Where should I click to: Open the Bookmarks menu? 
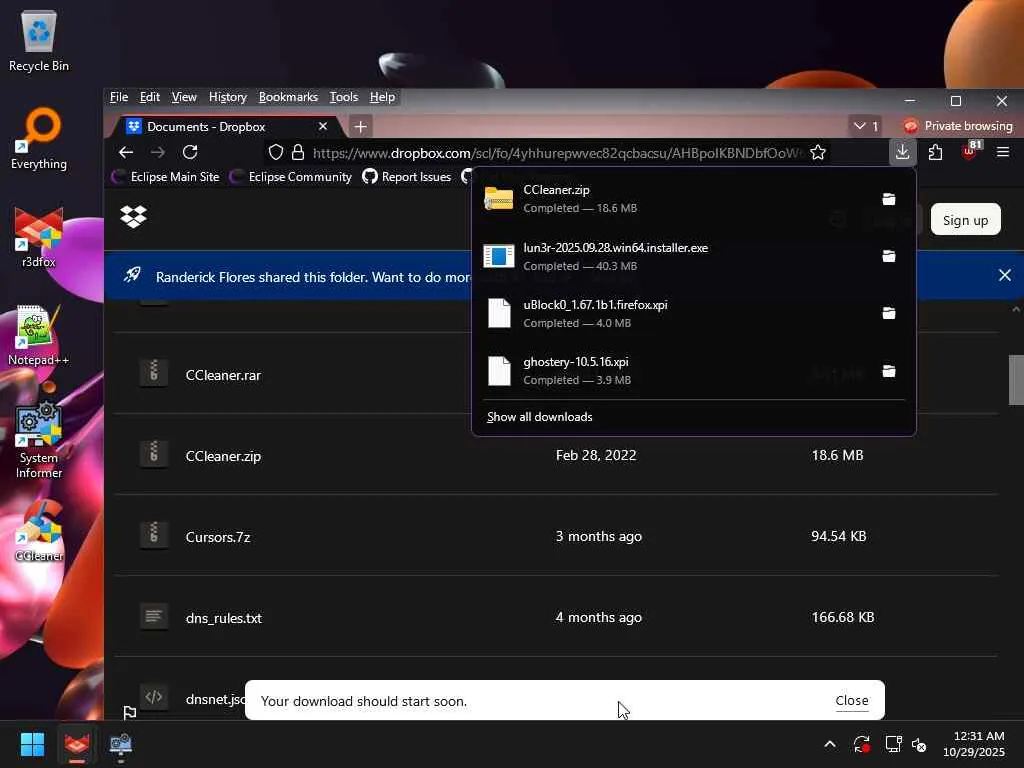pyautogui.click(x=288, y=97)
